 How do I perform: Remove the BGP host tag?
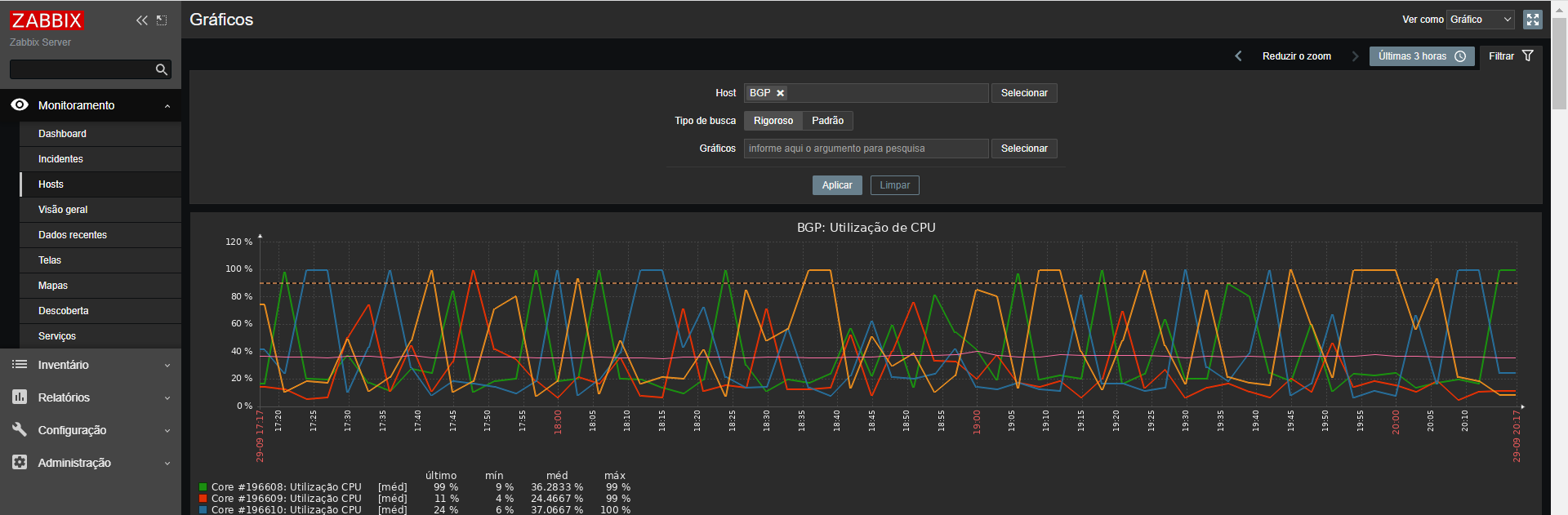pos(780,93)
